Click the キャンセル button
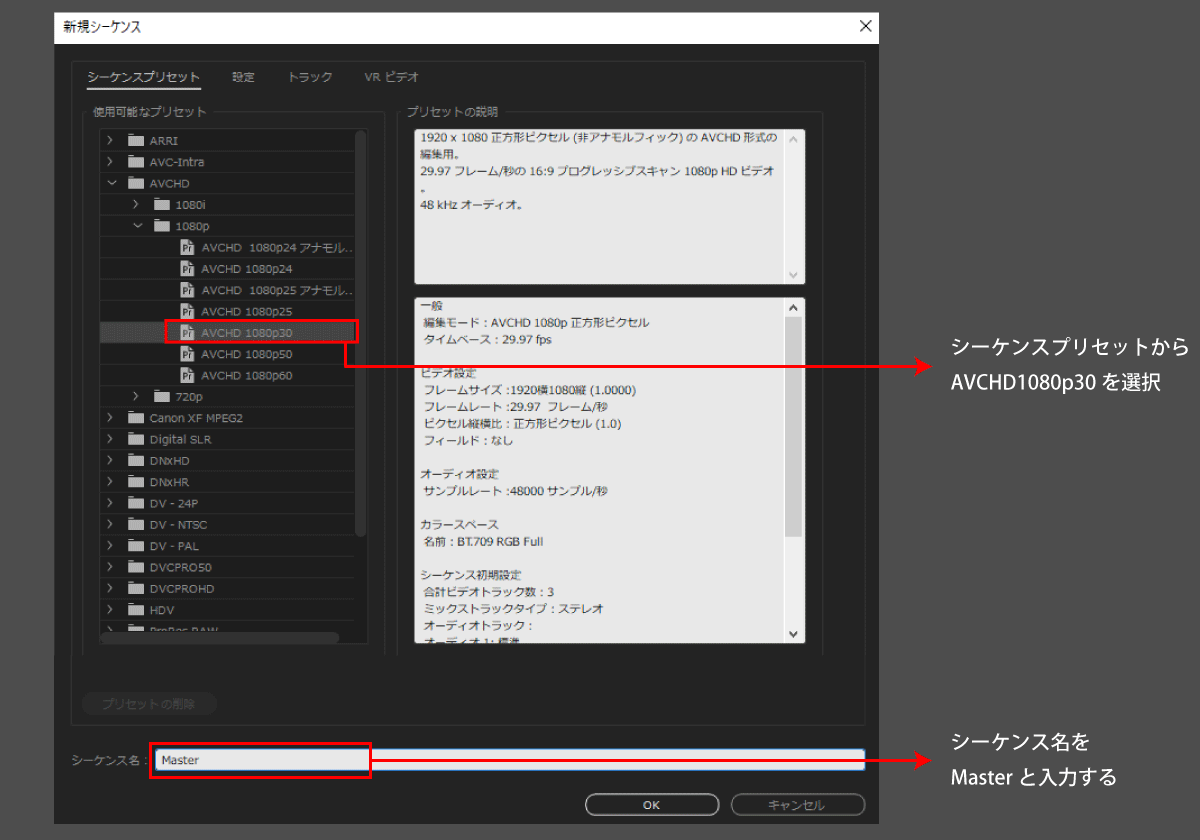1200x840 pixels. (x=797, y=805)
